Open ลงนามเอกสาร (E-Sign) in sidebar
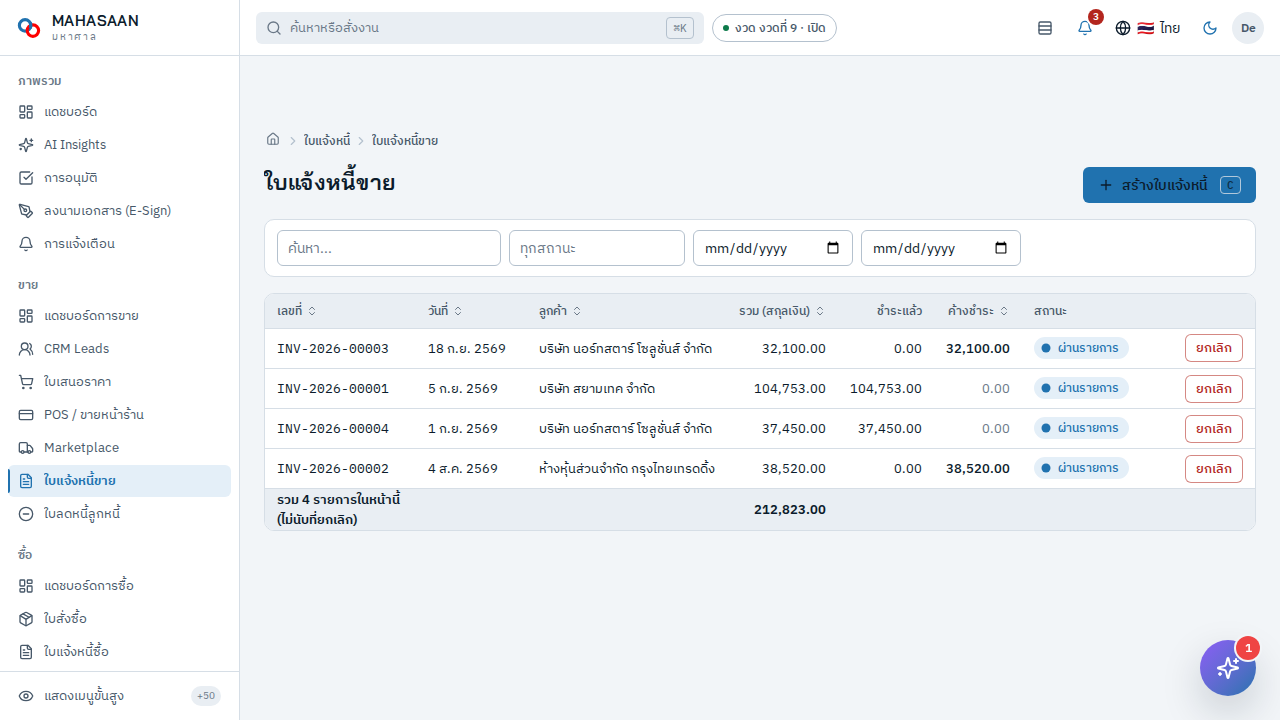This screenshot has width=1280, height=720. click(120, 211)
